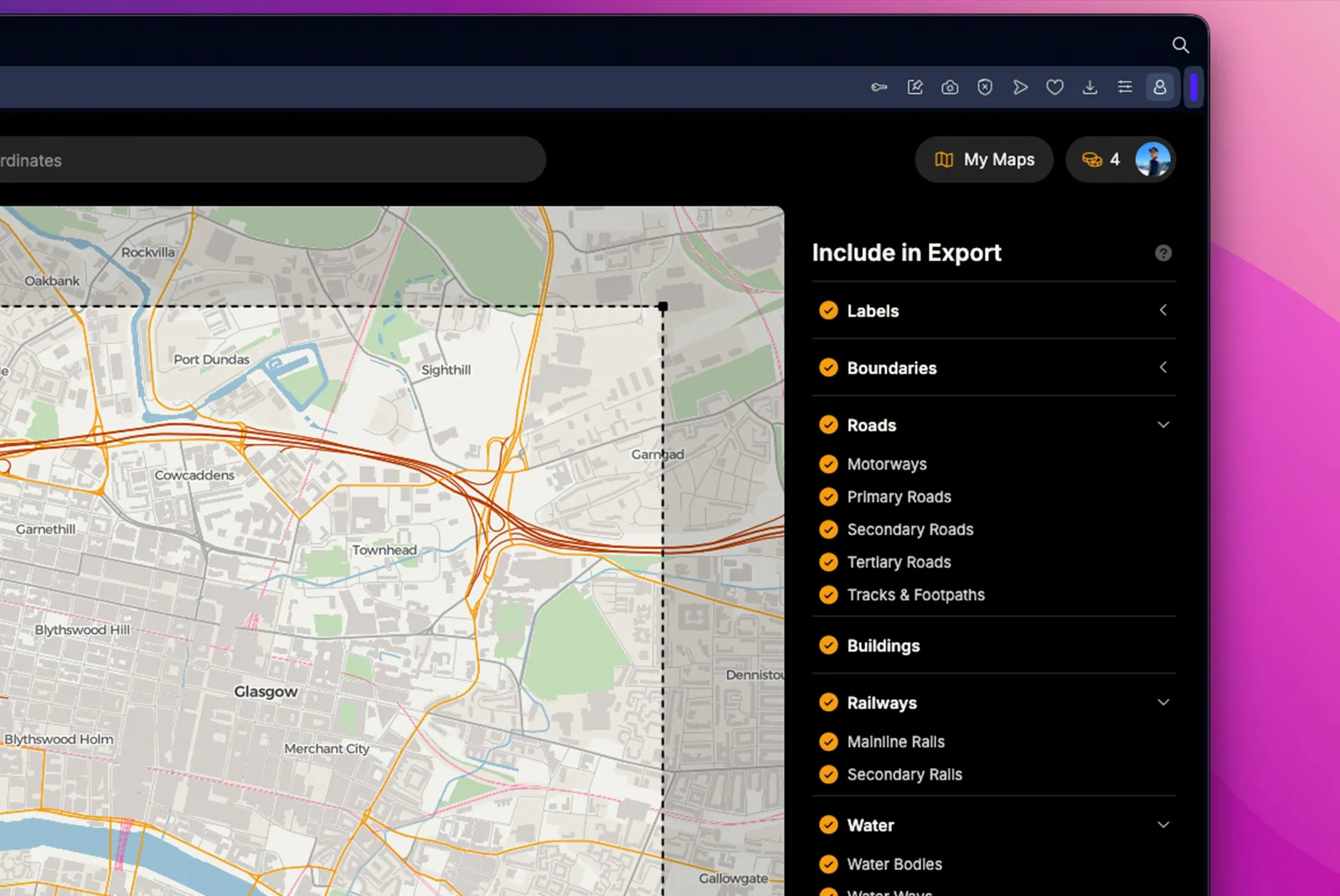Click the browser search magnifier icon
This screenshot has height=896, width=1340.
tap(1180, 45)
